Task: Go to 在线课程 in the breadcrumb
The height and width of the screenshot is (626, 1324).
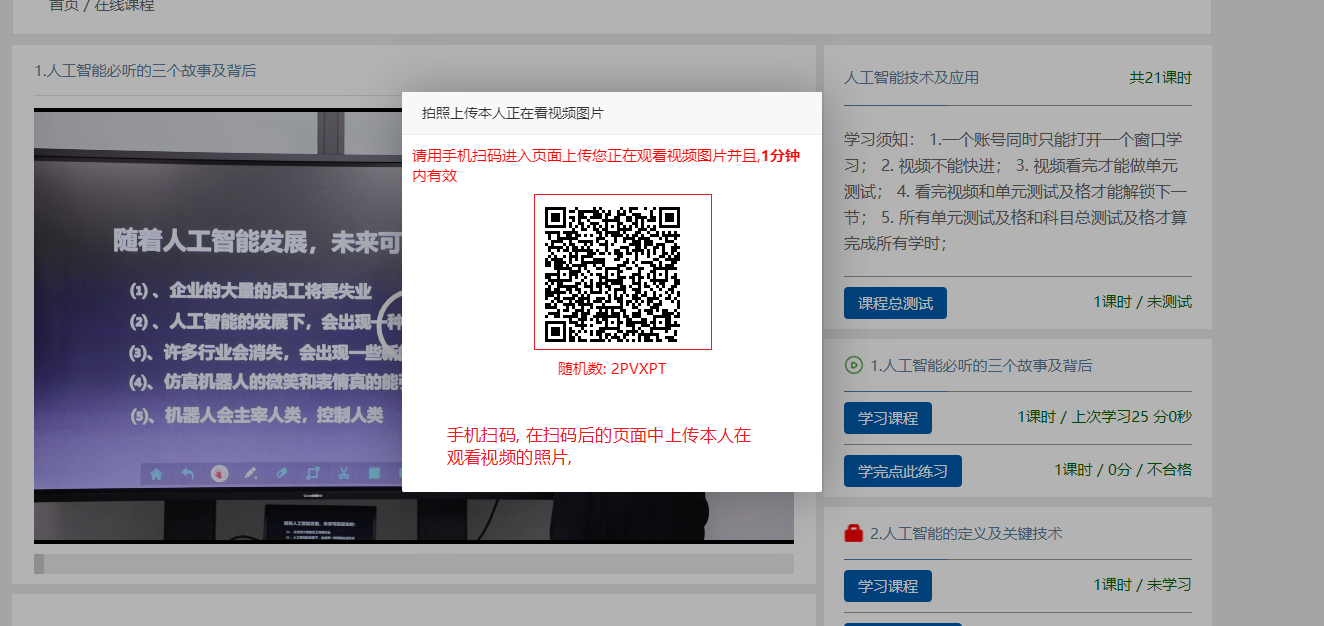Action: (x=125, y=6)
